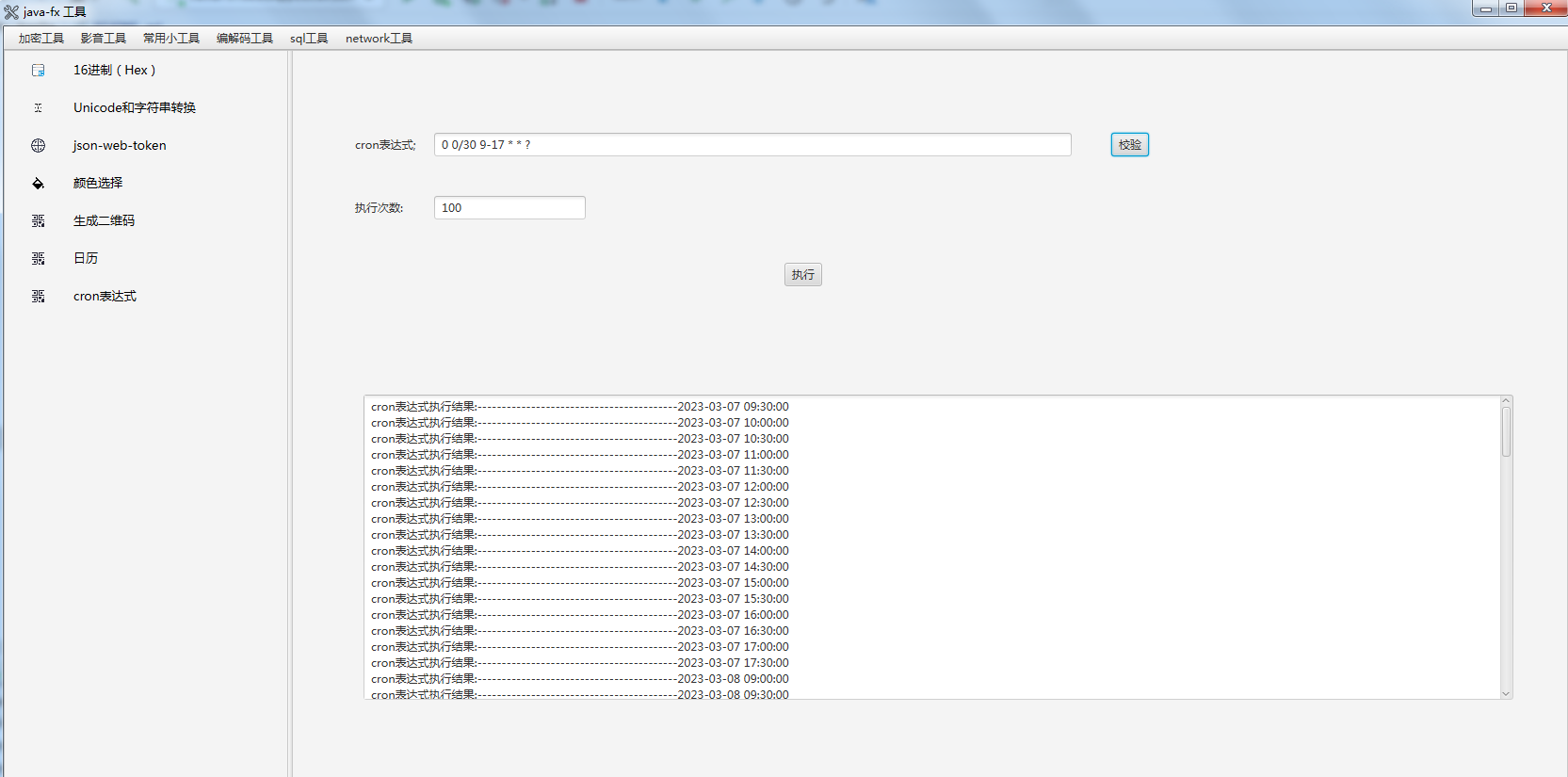Click the Unicode和字符串转换 sidebar icon

click(x=39, y=108)
